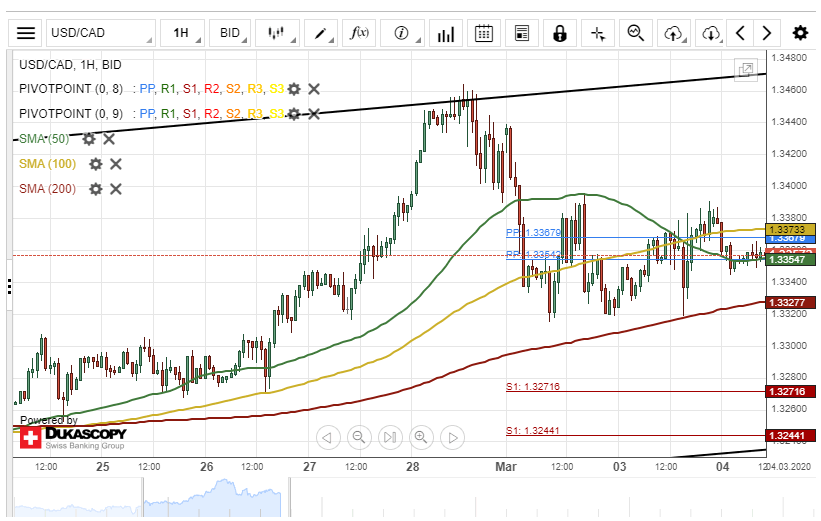Image resolution: width=821 pixels, height=521 pixels.
Task: Click the 28 date label on time axis
Action: point(413,467)
